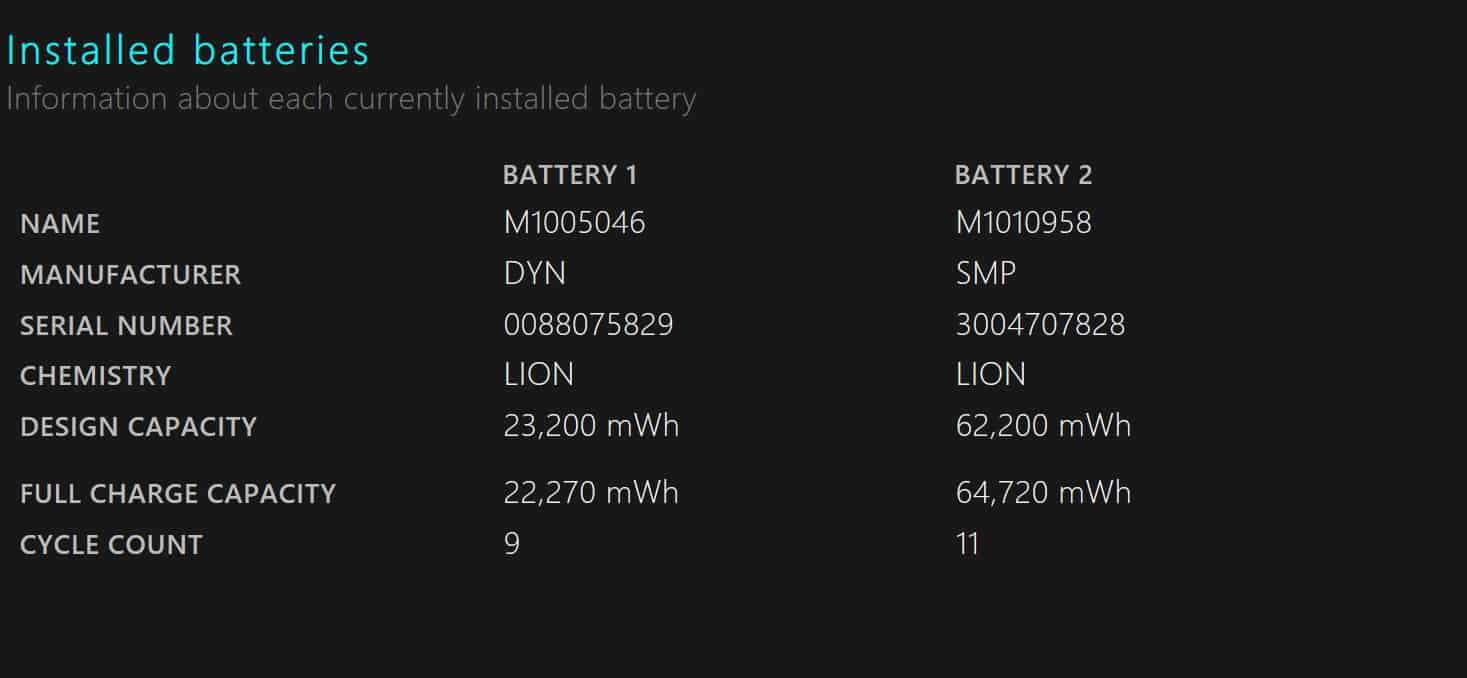This screenshot has height=678, width=1467.
Task: Select the 62,200 mWh design capacity
Action: click(x=1043, y=425)
